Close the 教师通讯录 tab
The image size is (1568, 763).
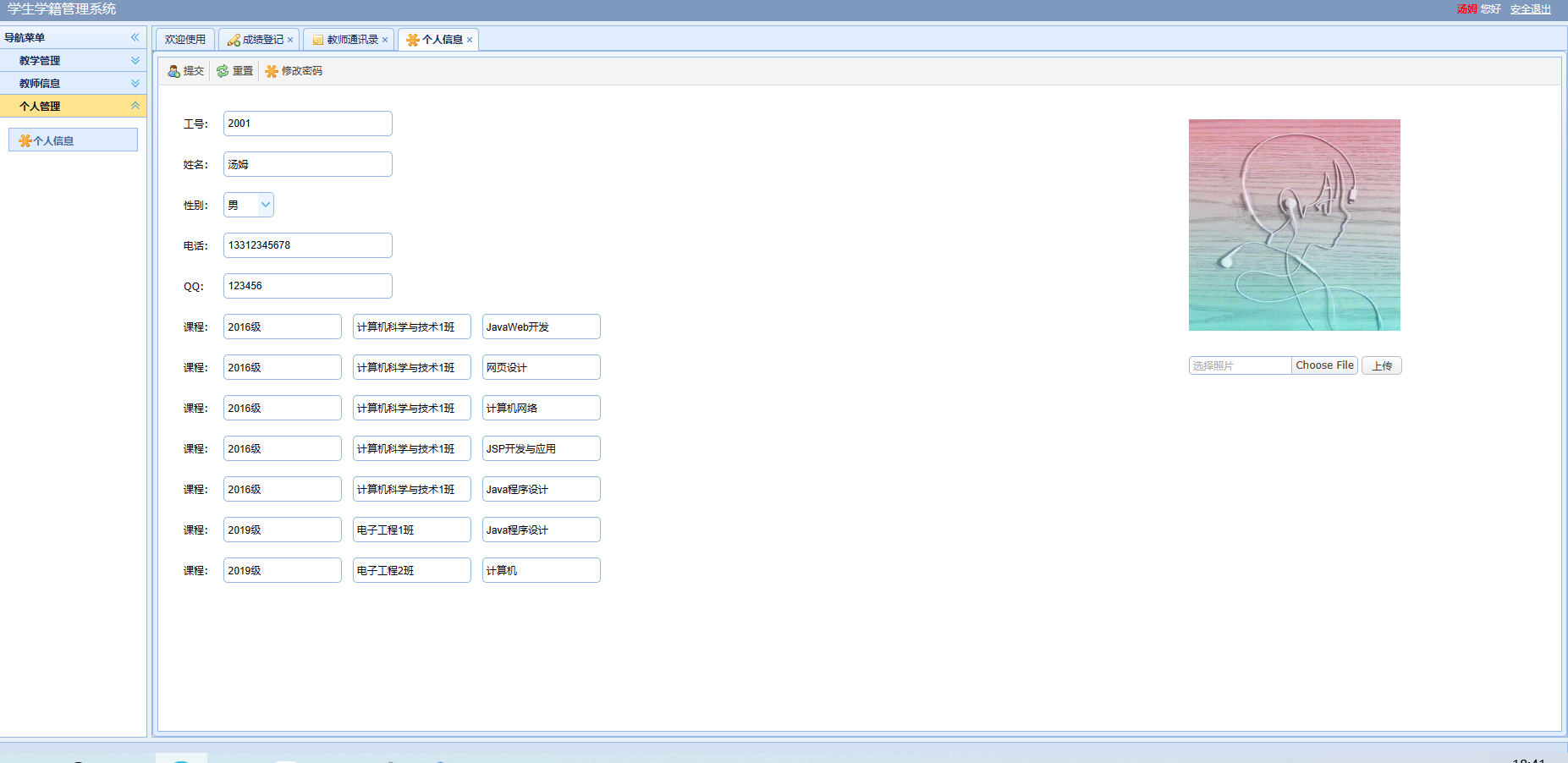coord(385,40)
